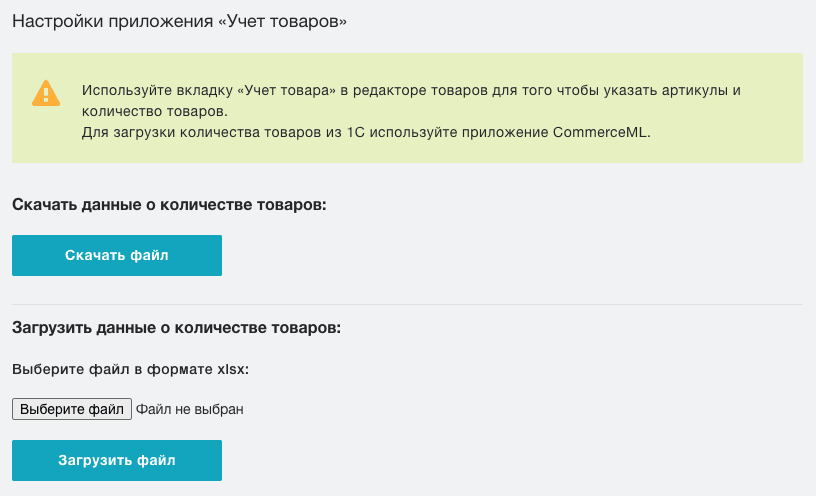Click «Для загрузки количества» in the notice
Image resolution: width=816 pixels, height=496 pixels.
click(x=171, y=133)
